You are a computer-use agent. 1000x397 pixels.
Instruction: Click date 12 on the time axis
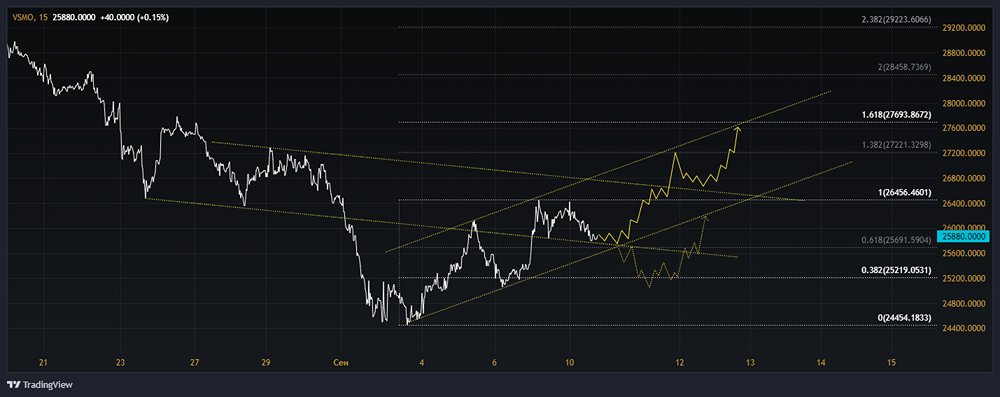click(680, 363)
